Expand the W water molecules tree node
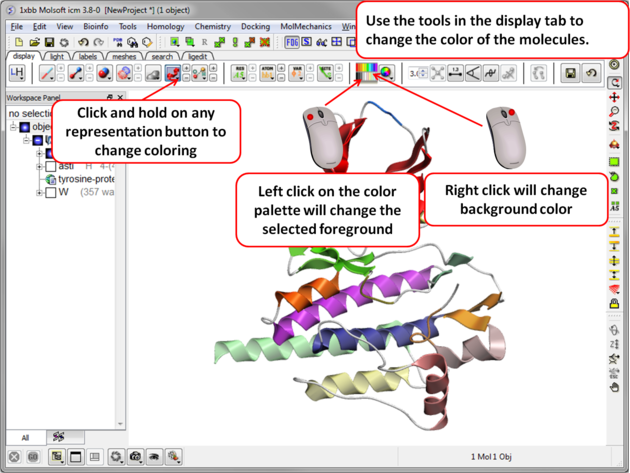Image resolution: width=630 pixels, height=473 pixels. [39, 192]
